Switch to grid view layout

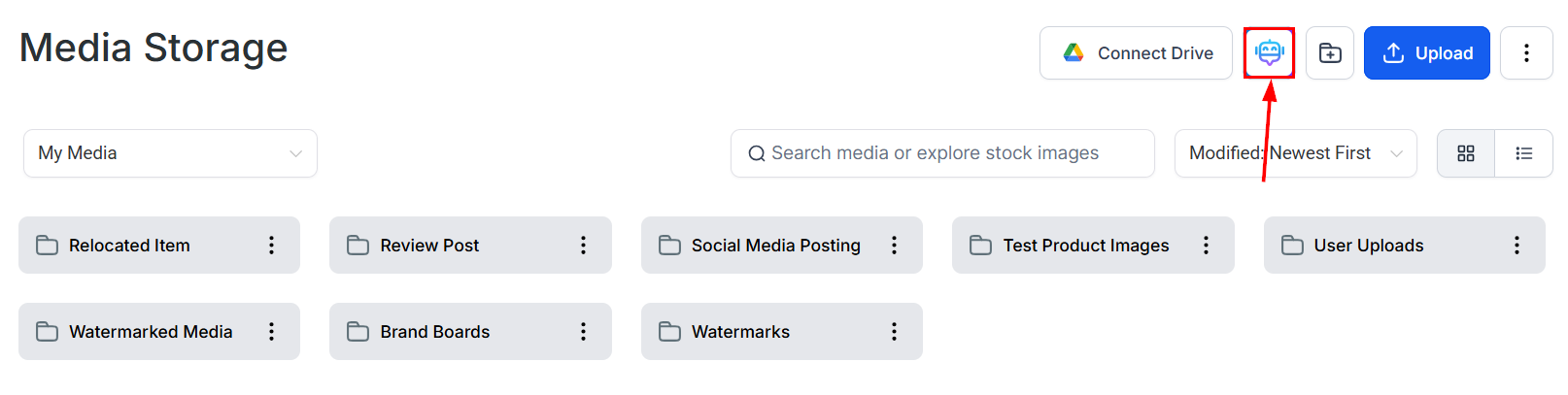1465,153
